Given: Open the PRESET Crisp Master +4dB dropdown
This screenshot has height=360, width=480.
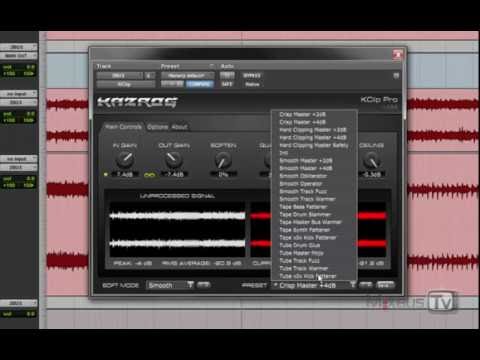Looking at the screenshot, I should coord(314,285).
